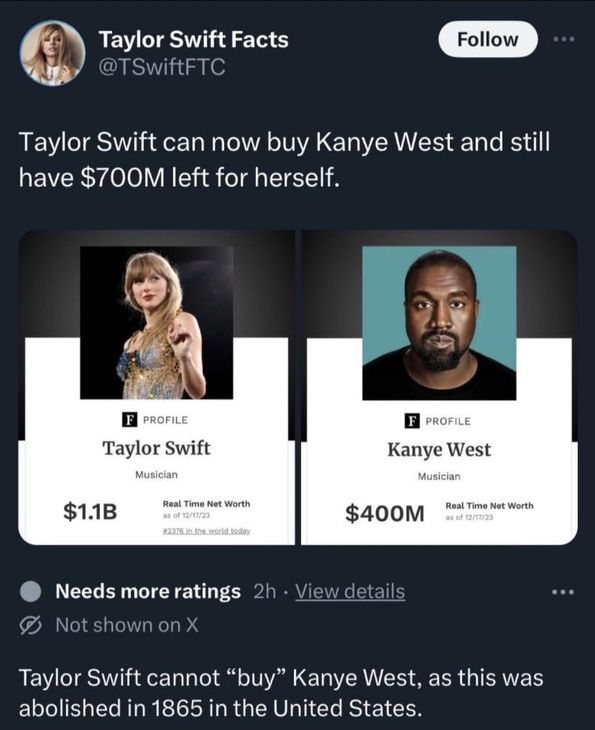Viewport: 595px width, 730px height.
Task: Click the gray 'Needs more ratings' status dot
Action: click(31, 592)
